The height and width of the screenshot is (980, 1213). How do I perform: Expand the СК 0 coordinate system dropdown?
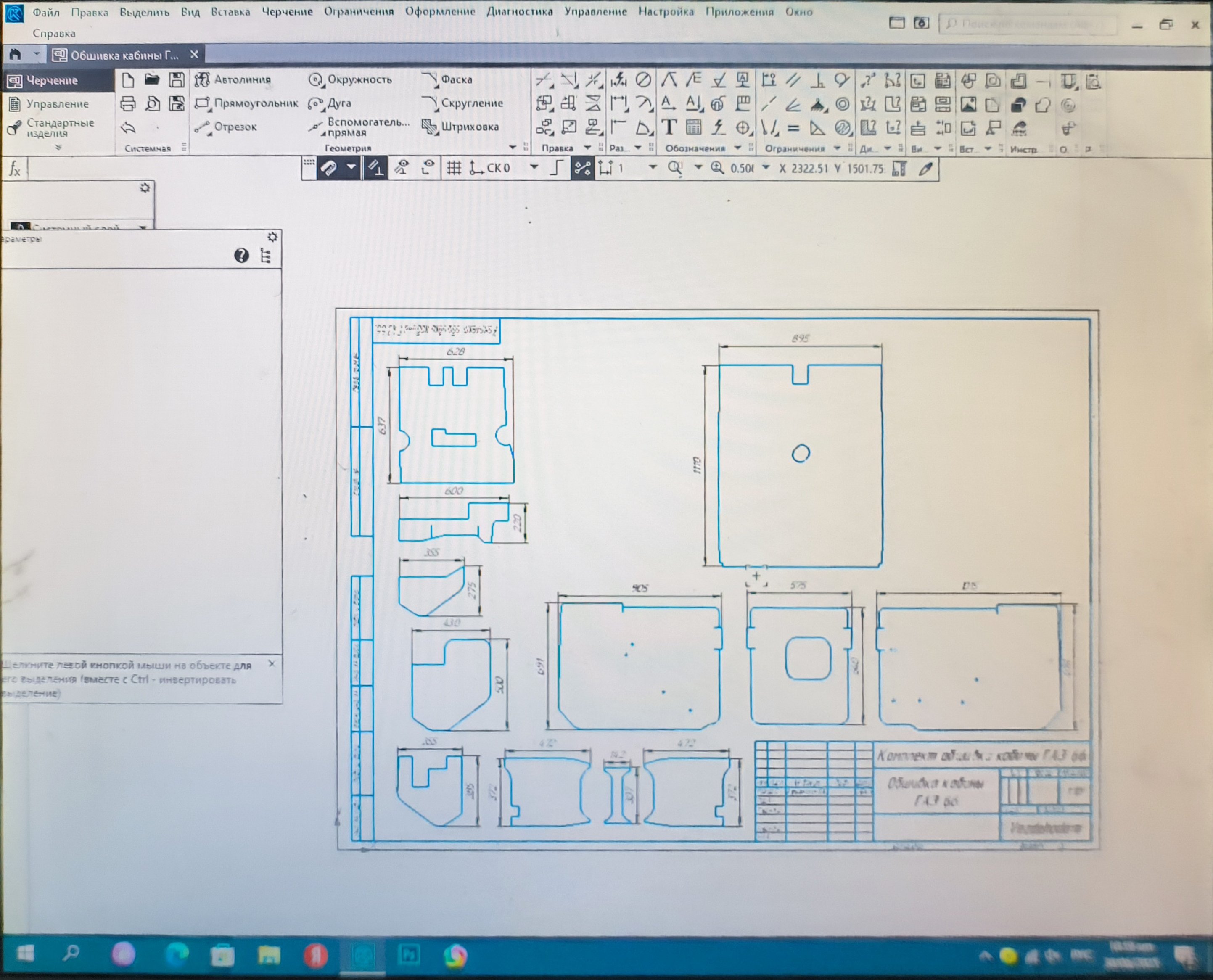[534, 168]
